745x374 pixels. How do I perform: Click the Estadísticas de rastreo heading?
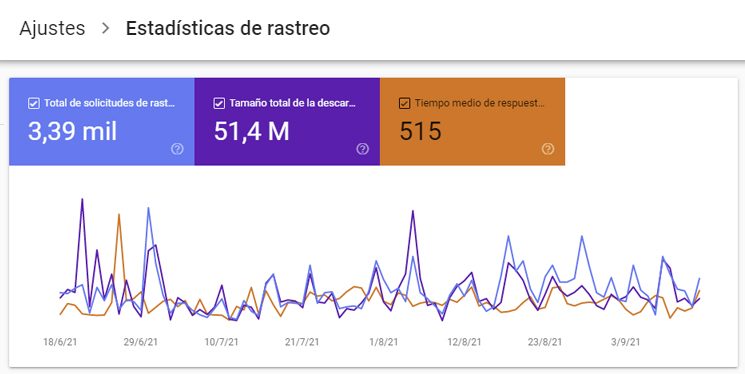coord(228,28)
